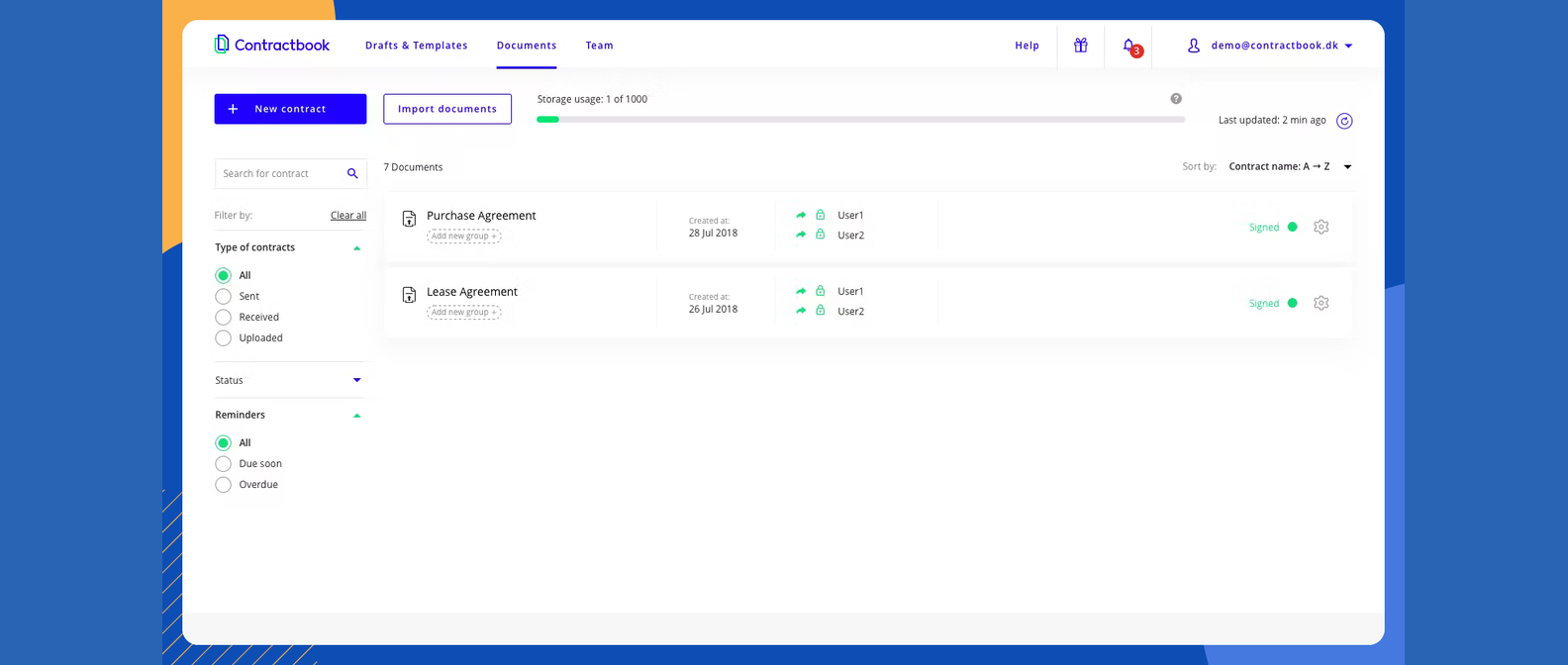This screenshot has width=1568, height=665.
Task: Collapse the Reminders filter section
Action: [357, 416]
